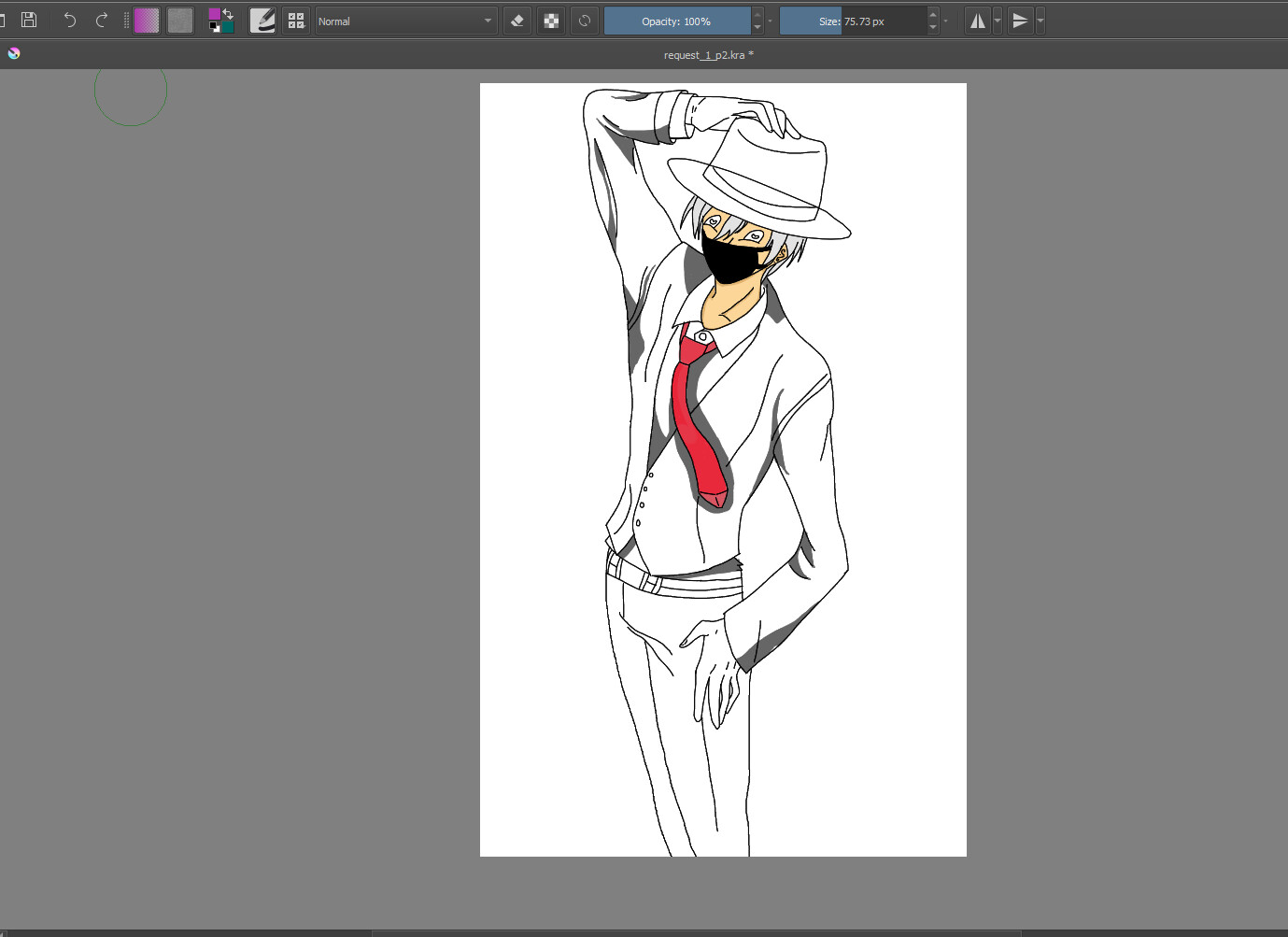Open the workspace chooser

coord(296,20)
